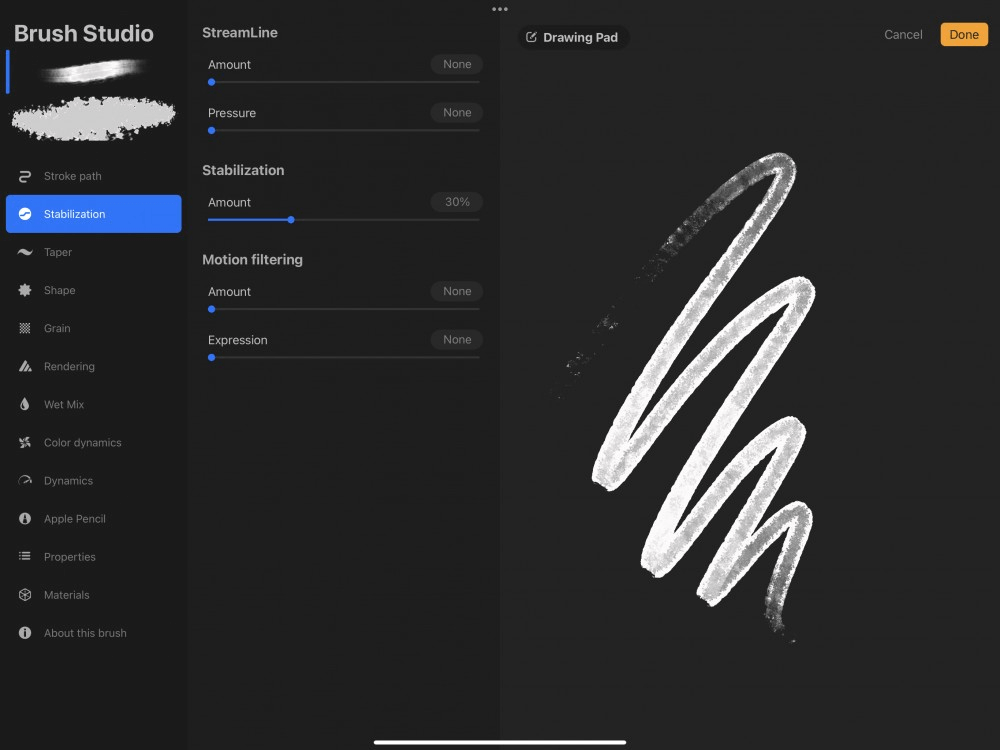Image resolution: width=1000 pixels, height=750 pixels.
Task: Click the Taper wave icon
Action: [25, 252]
